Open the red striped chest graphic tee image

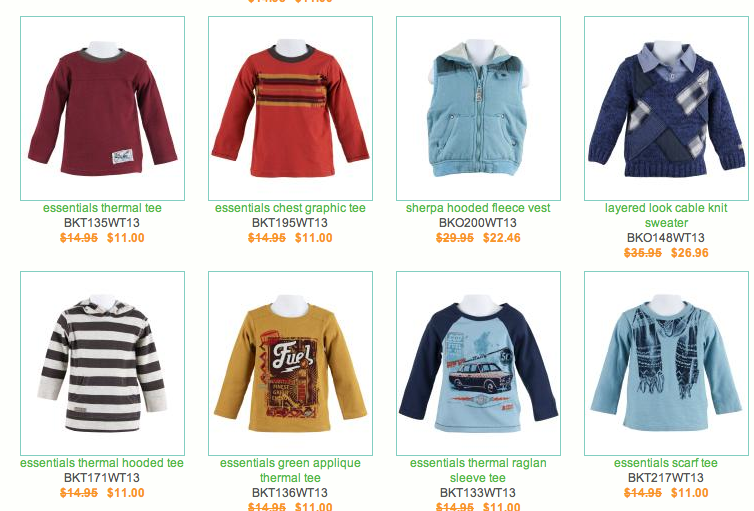290,109
